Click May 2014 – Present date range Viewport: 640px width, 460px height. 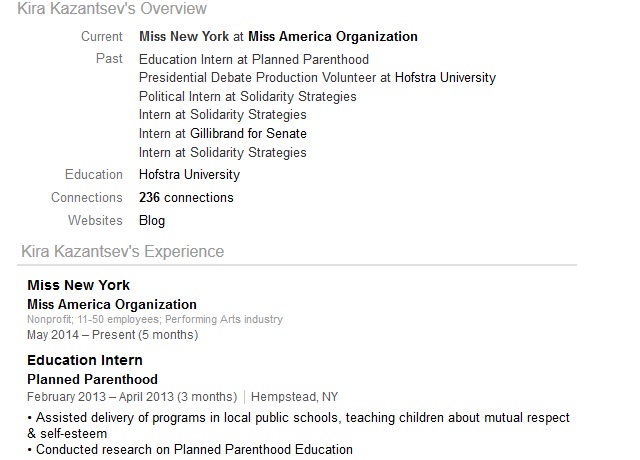pyautogui.click(x=113, y=335)
